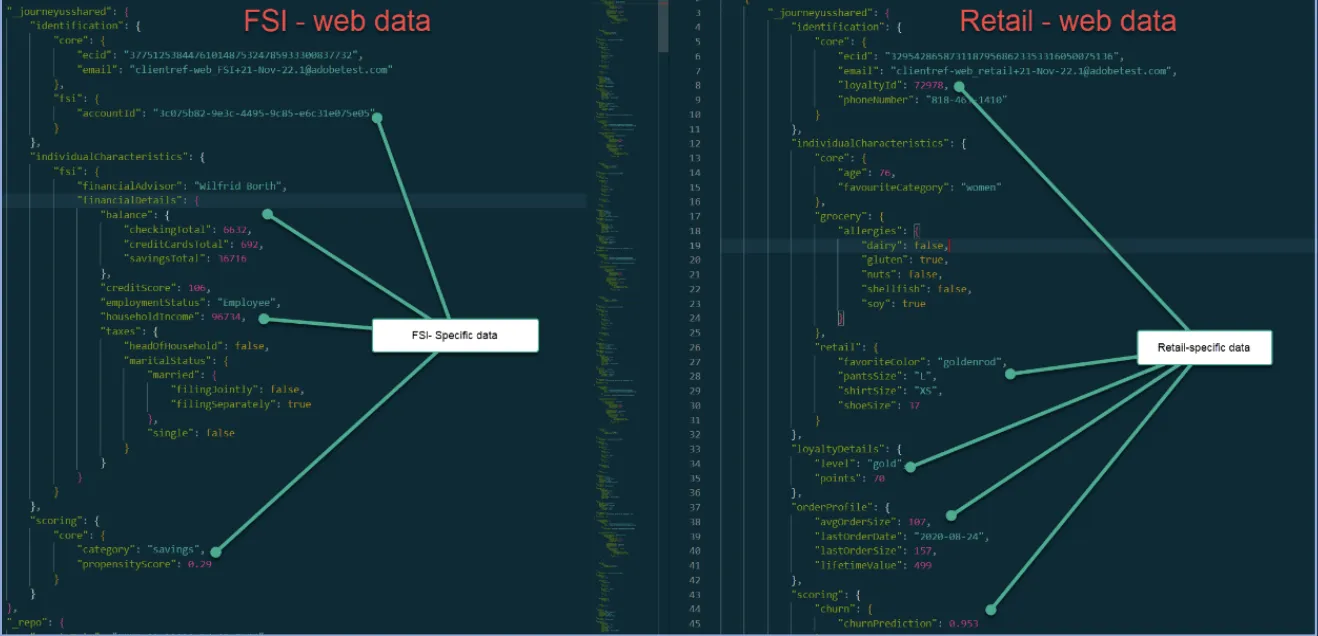1318x636 pixels.
Task: Select the "_repo" key in FSI pane
Action: [27, 622]
